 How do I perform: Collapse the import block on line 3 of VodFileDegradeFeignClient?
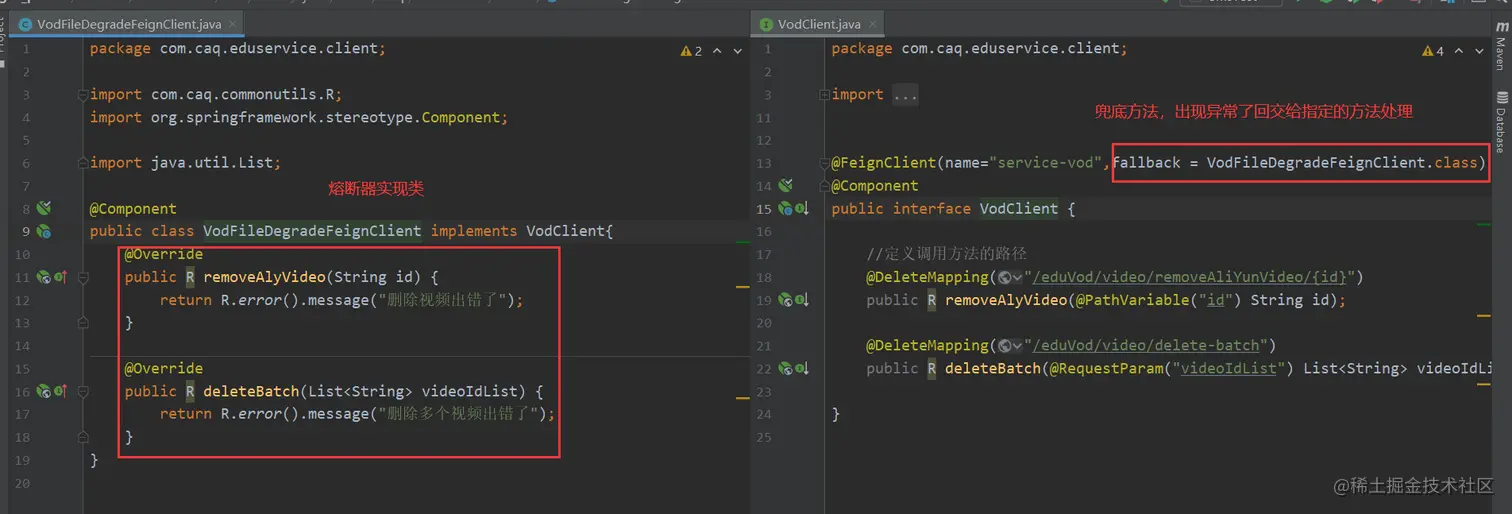click(83, 95)
